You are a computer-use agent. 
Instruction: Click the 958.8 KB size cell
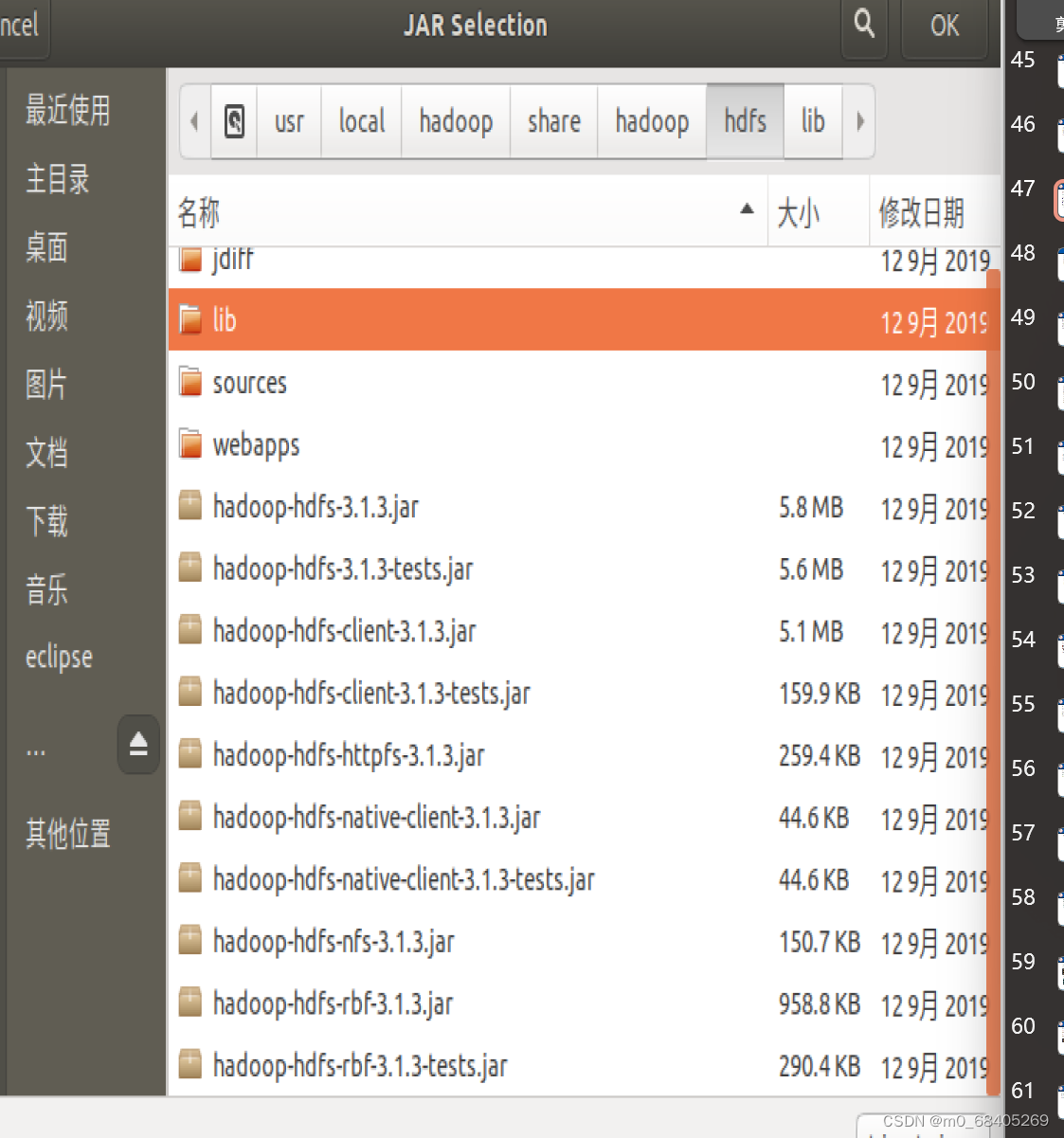(820, 1003)
